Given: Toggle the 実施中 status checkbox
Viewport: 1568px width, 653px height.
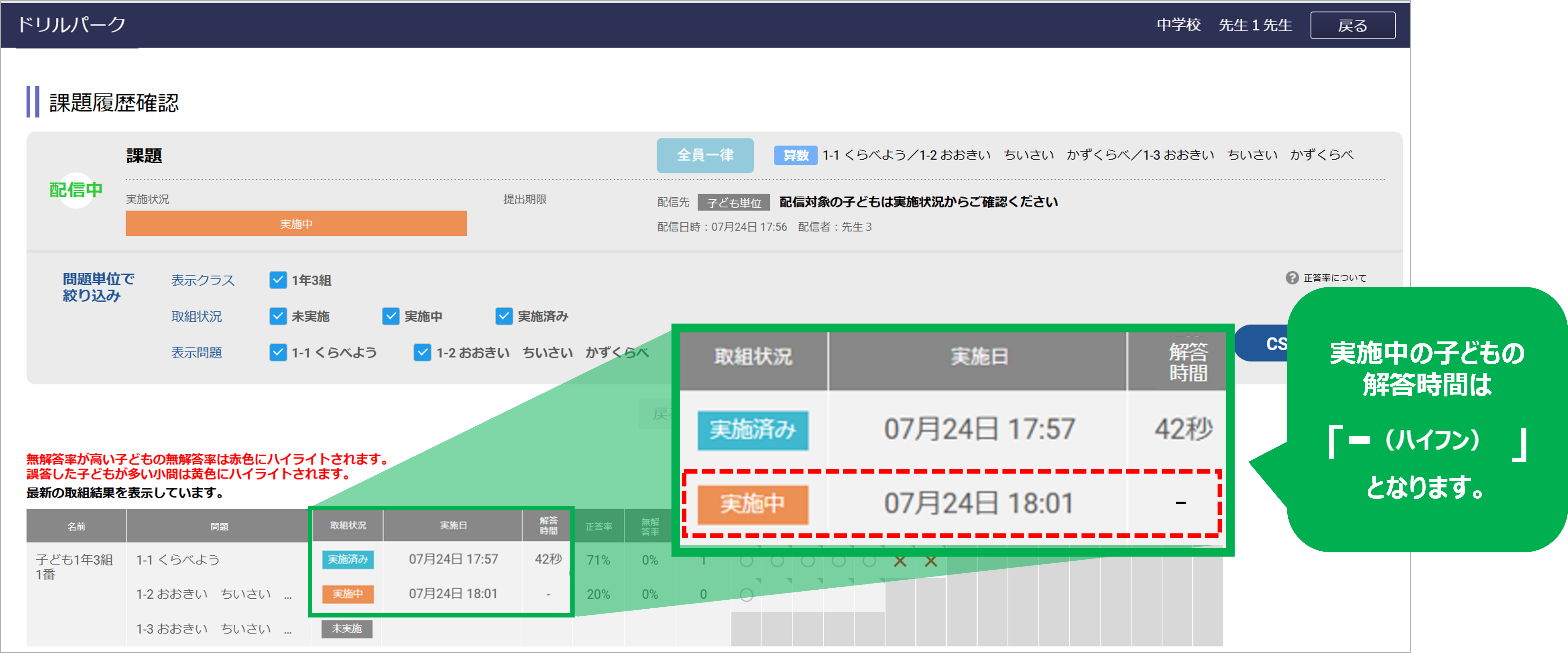Looking at the screenshot, I should pos(390,316).
